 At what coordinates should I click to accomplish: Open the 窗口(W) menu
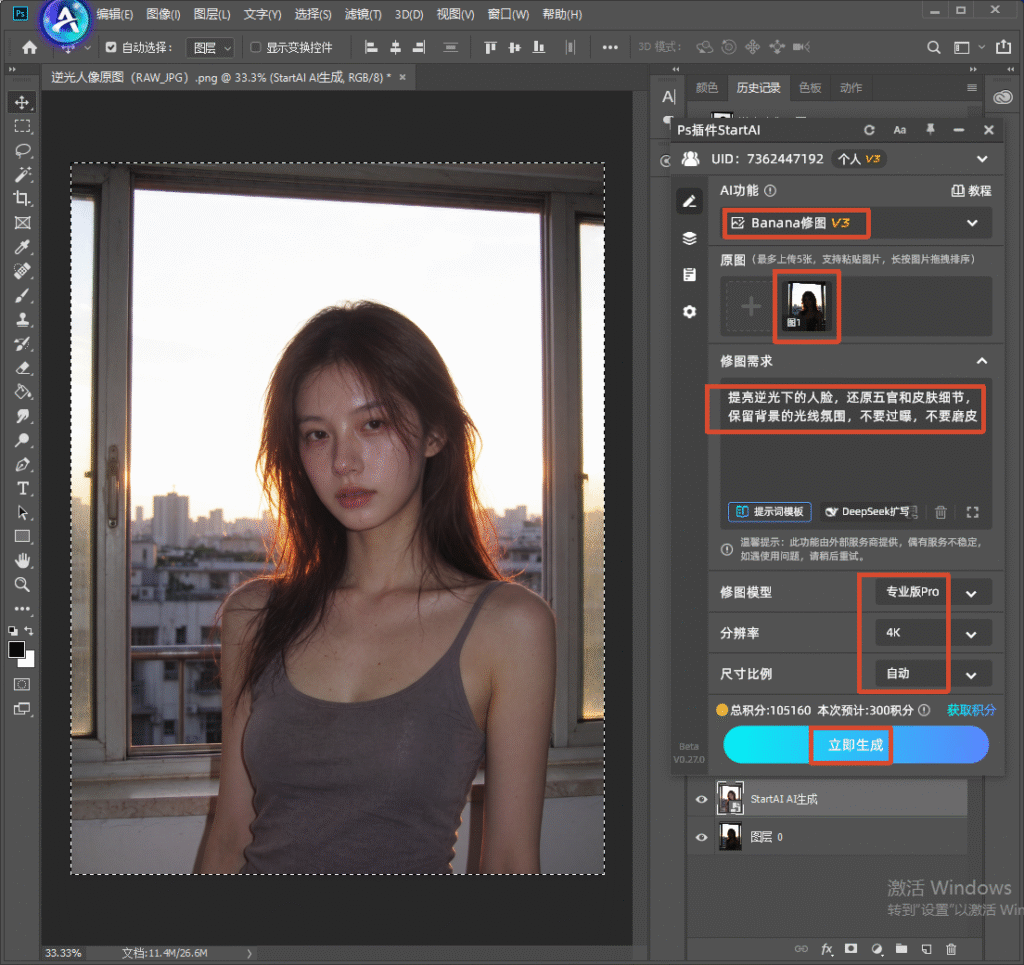[x=508, y=14]
